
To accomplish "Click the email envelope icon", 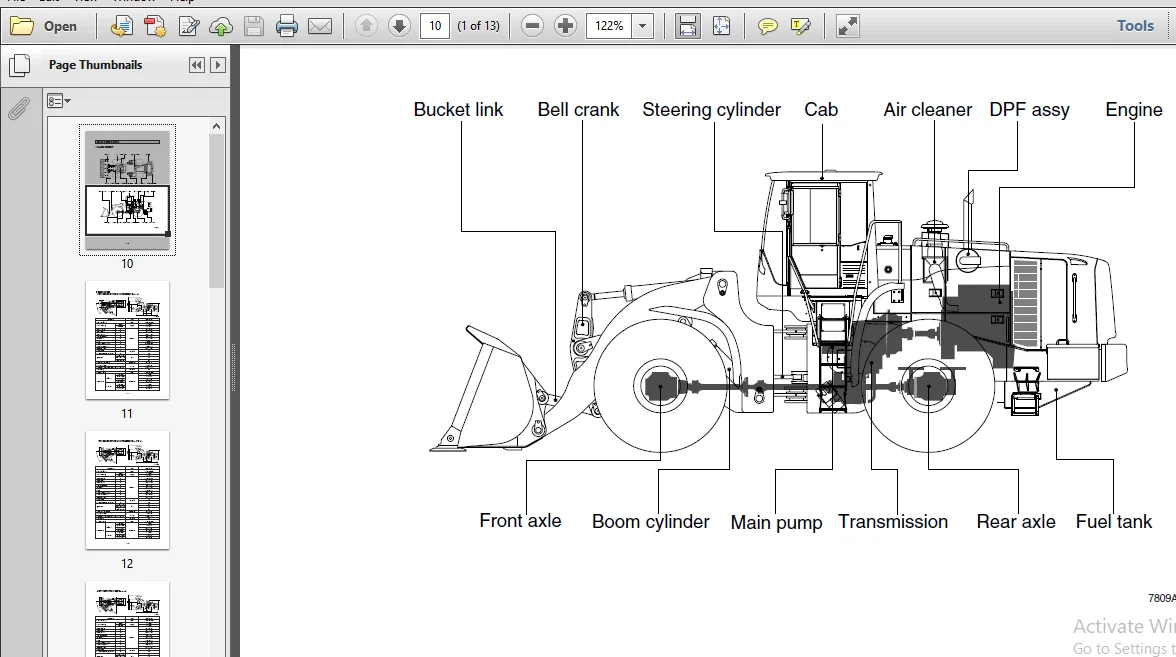I will [320, 26].
